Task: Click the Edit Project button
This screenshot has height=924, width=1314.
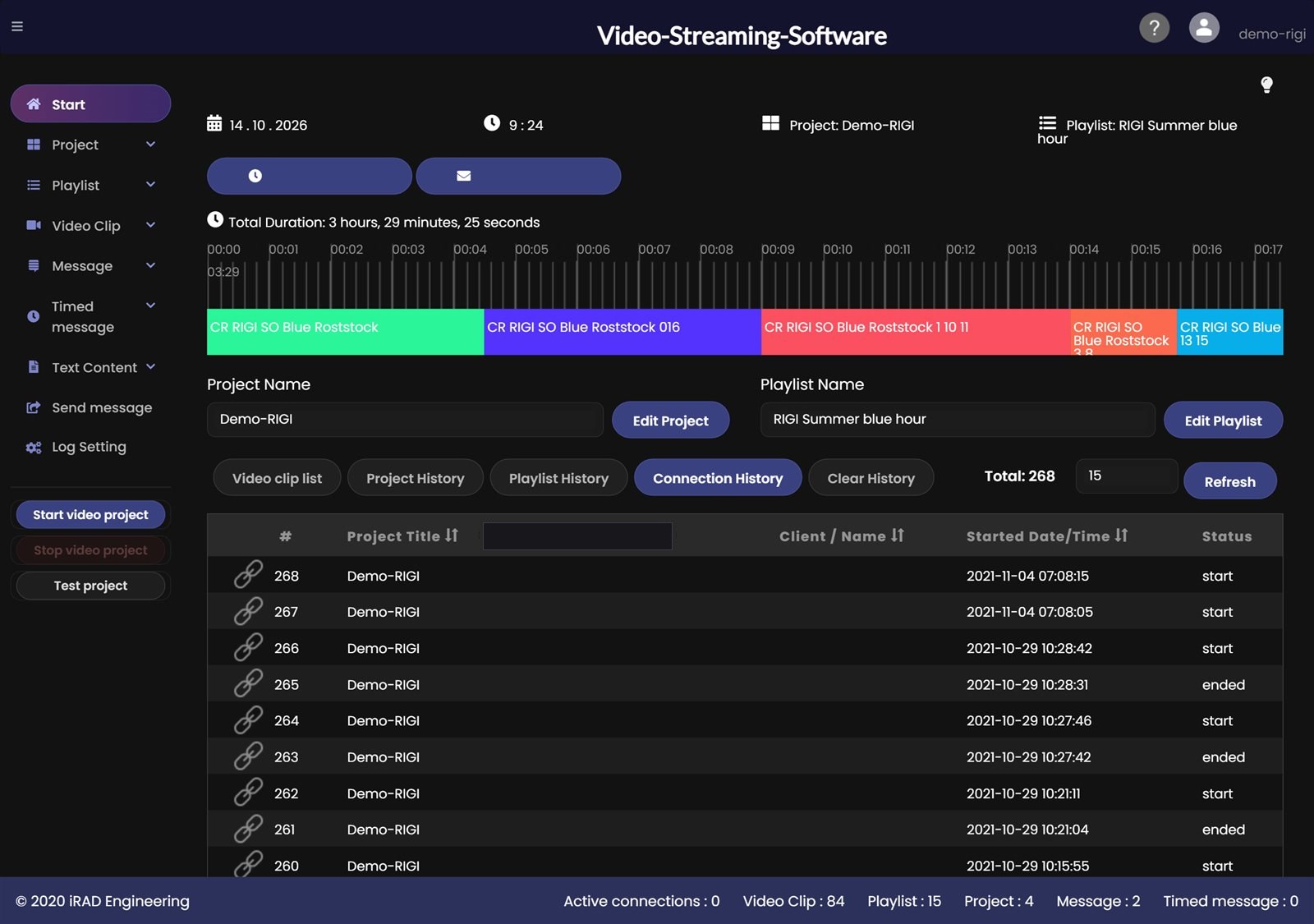Action: tap(671, 421)
